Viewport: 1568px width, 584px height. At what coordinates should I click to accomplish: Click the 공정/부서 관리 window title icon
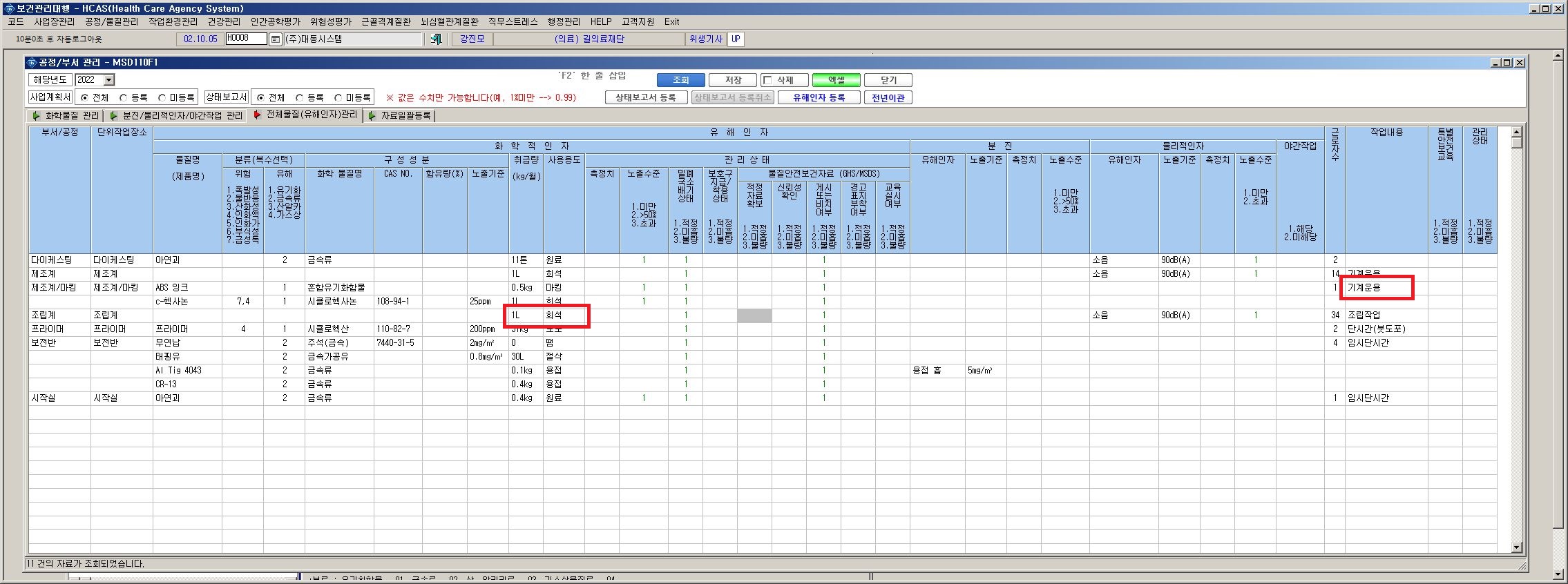pyautogui.click(x=31, y=62)
